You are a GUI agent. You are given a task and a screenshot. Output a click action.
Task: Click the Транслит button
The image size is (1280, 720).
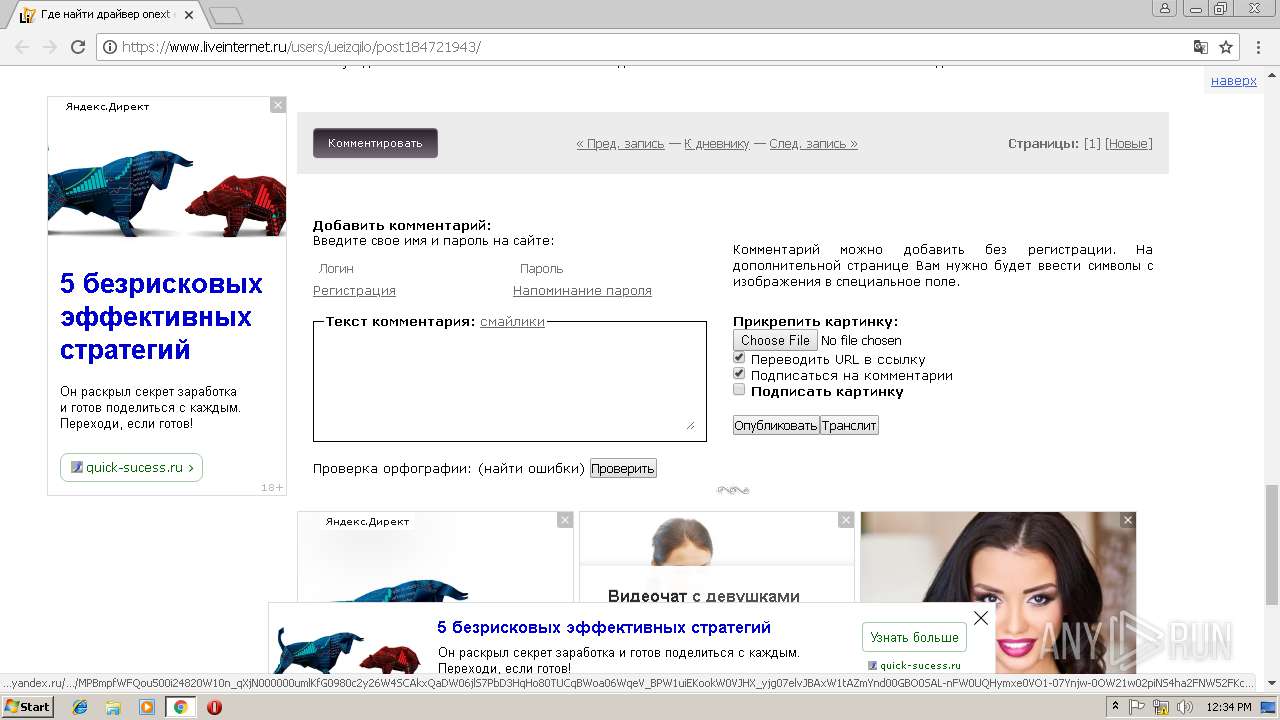coord(849,425)
